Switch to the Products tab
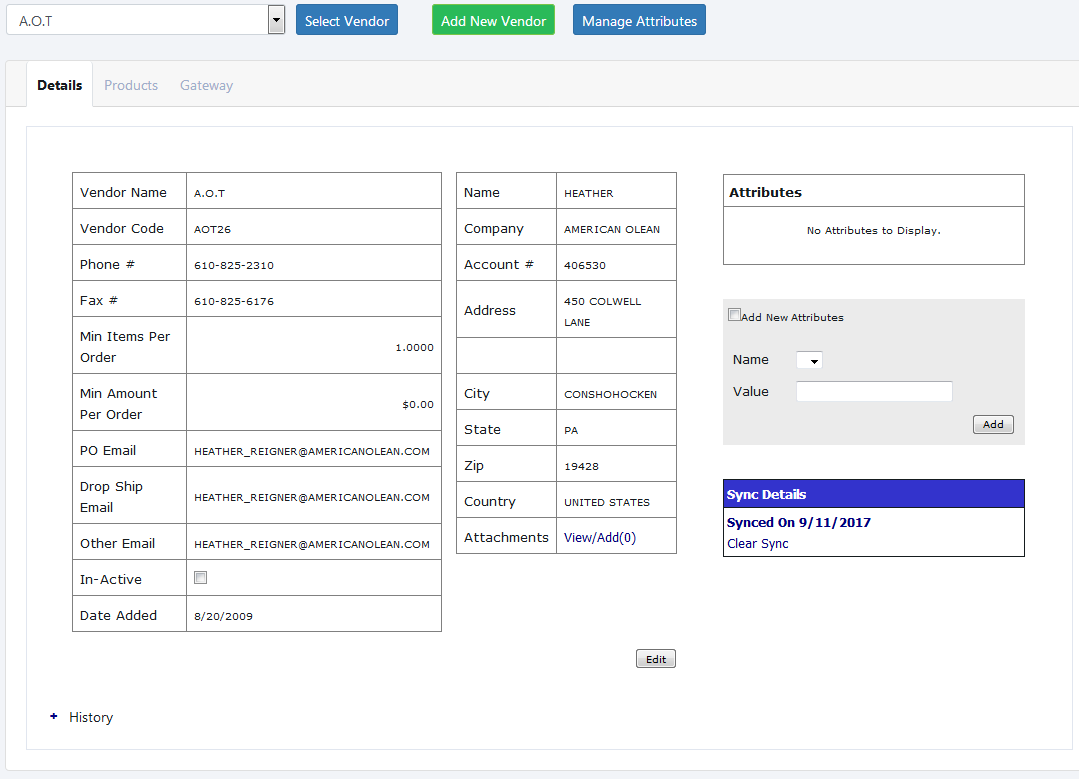Screen dimensions: 1079x779 coord(131,85)
